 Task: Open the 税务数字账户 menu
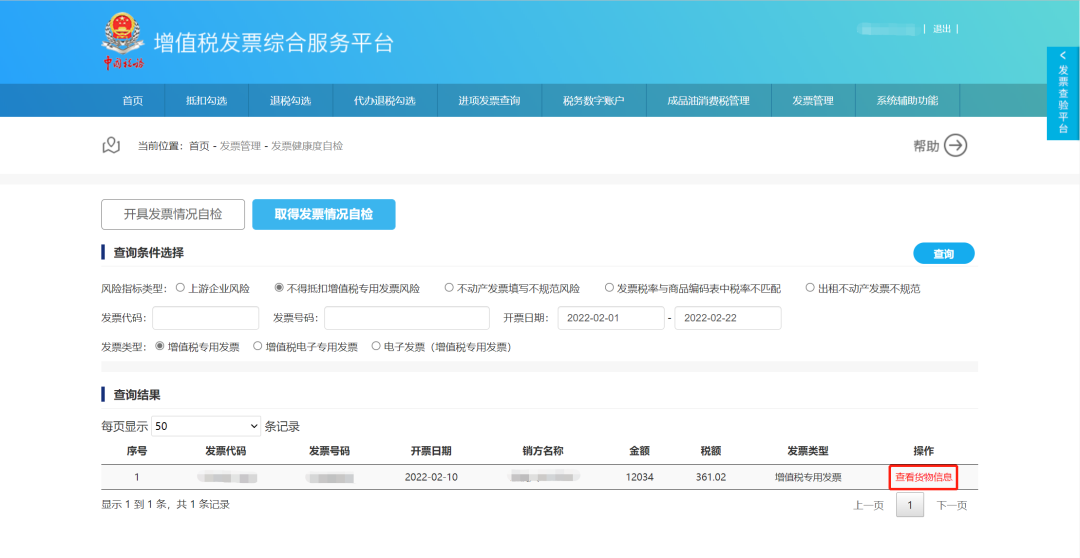pyautogui.click(x=594, y=101)
